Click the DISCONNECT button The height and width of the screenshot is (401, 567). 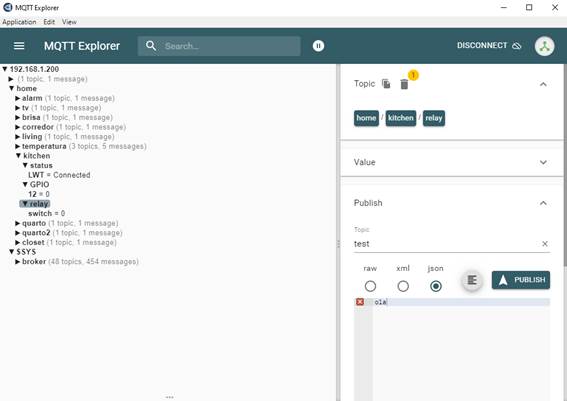[489, 46]
